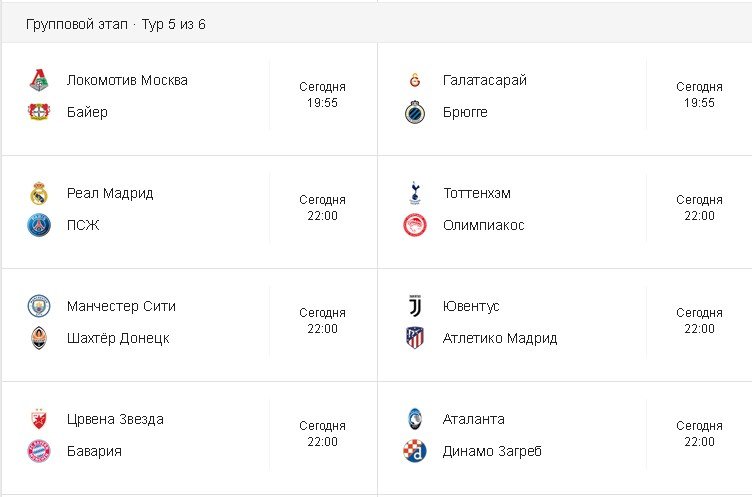Click the Juventus club logo
The width and height of the screenshot is (752, 497).
pos(415,306)
